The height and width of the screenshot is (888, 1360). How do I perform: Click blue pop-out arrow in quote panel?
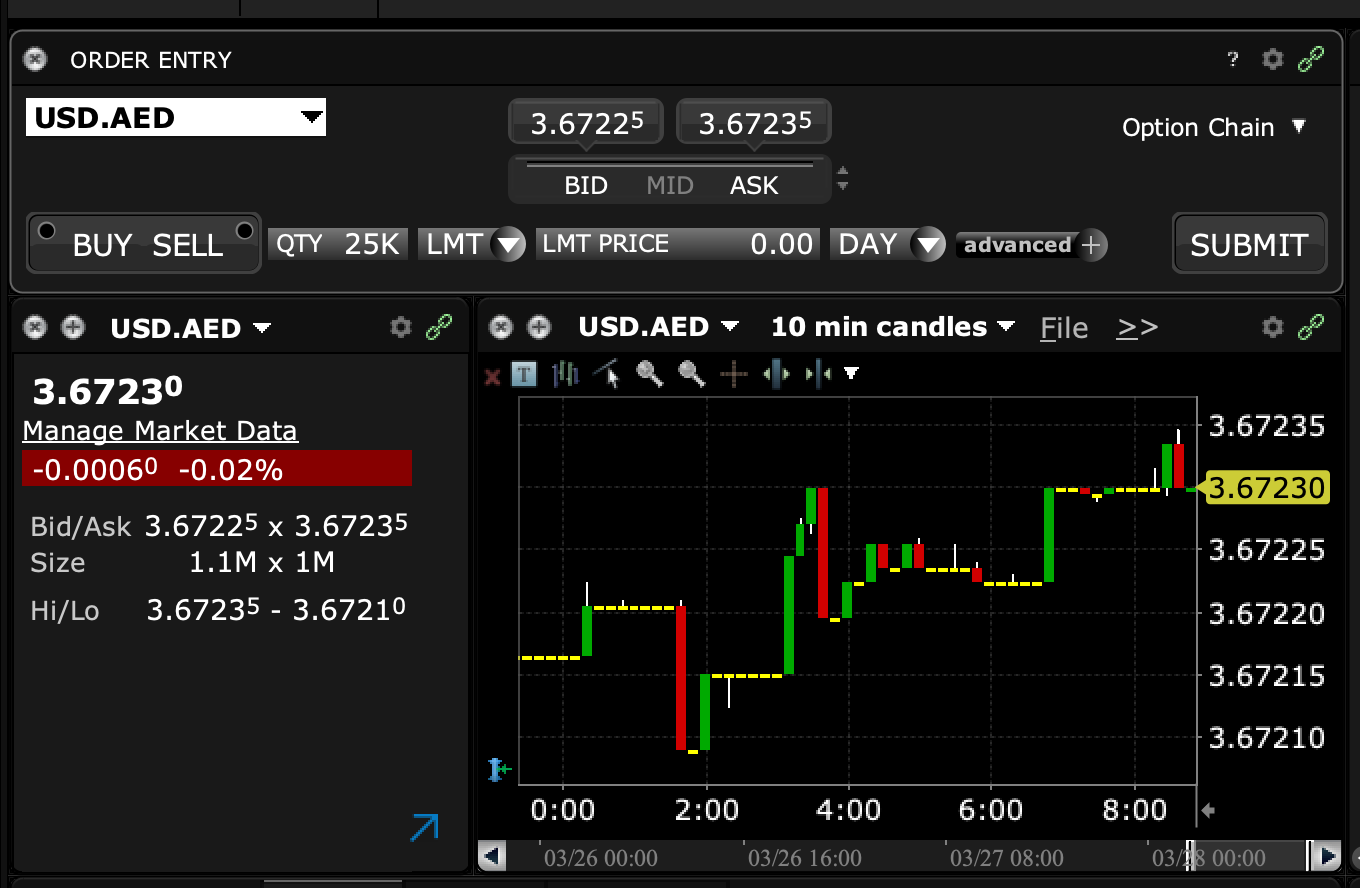tap(424, 828)
